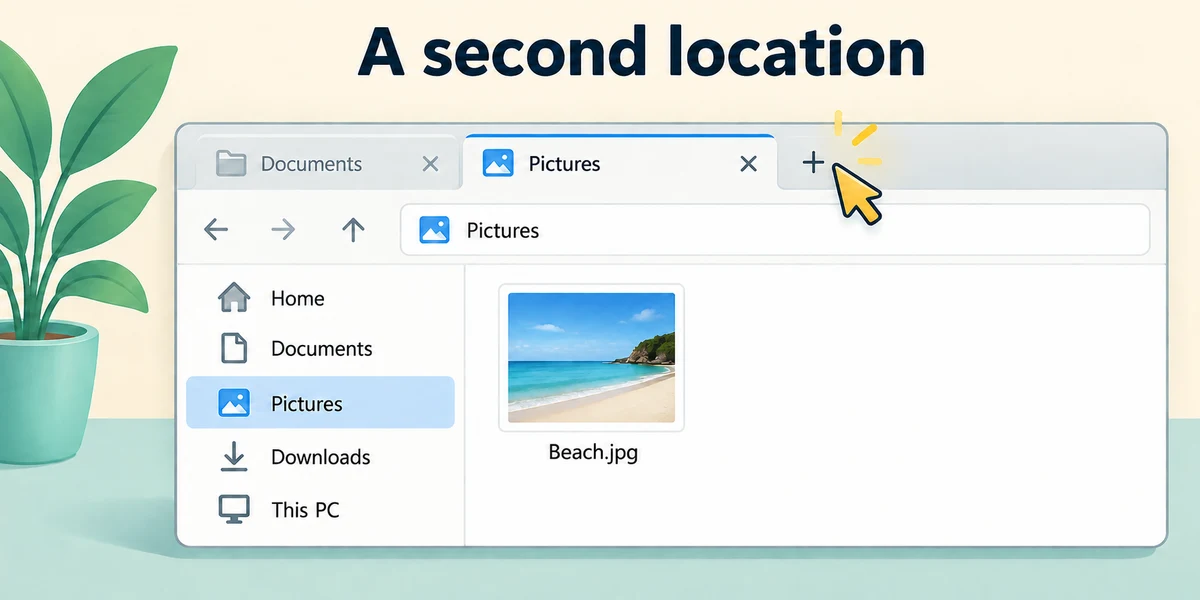The image size is (1200, 600).
Task: Click the Downloads arrow icon
Action: [233, 456]
